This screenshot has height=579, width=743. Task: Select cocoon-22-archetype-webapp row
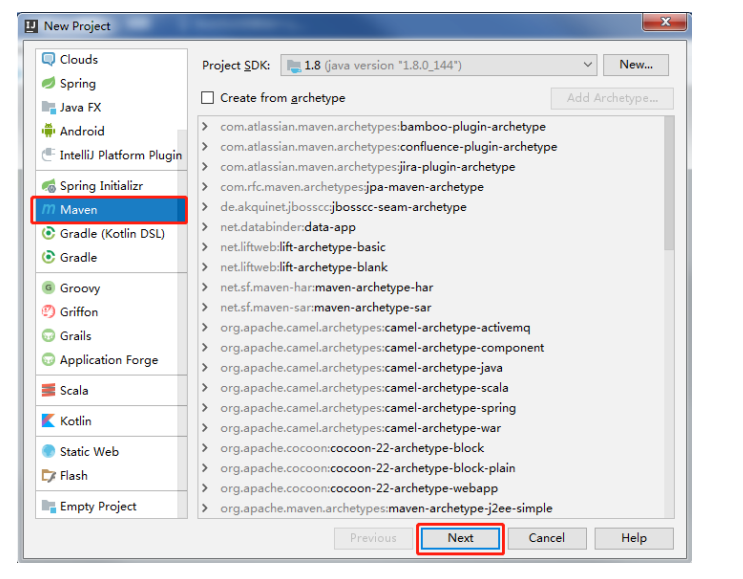pyautogui.click(x=431, y=488)
